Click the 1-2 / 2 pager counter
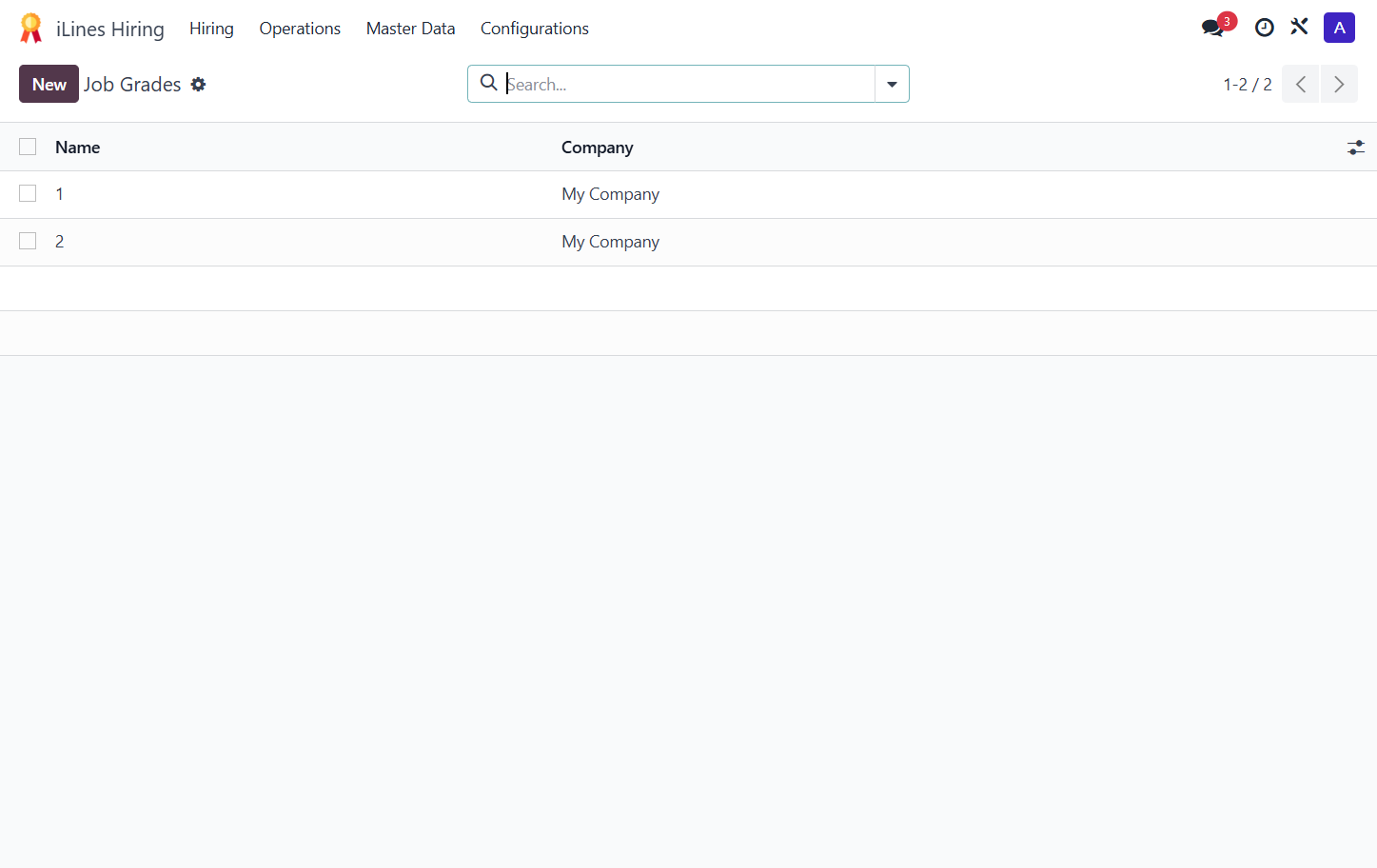This screenshot has height=868, width=1377. [x=1248, y=84]
